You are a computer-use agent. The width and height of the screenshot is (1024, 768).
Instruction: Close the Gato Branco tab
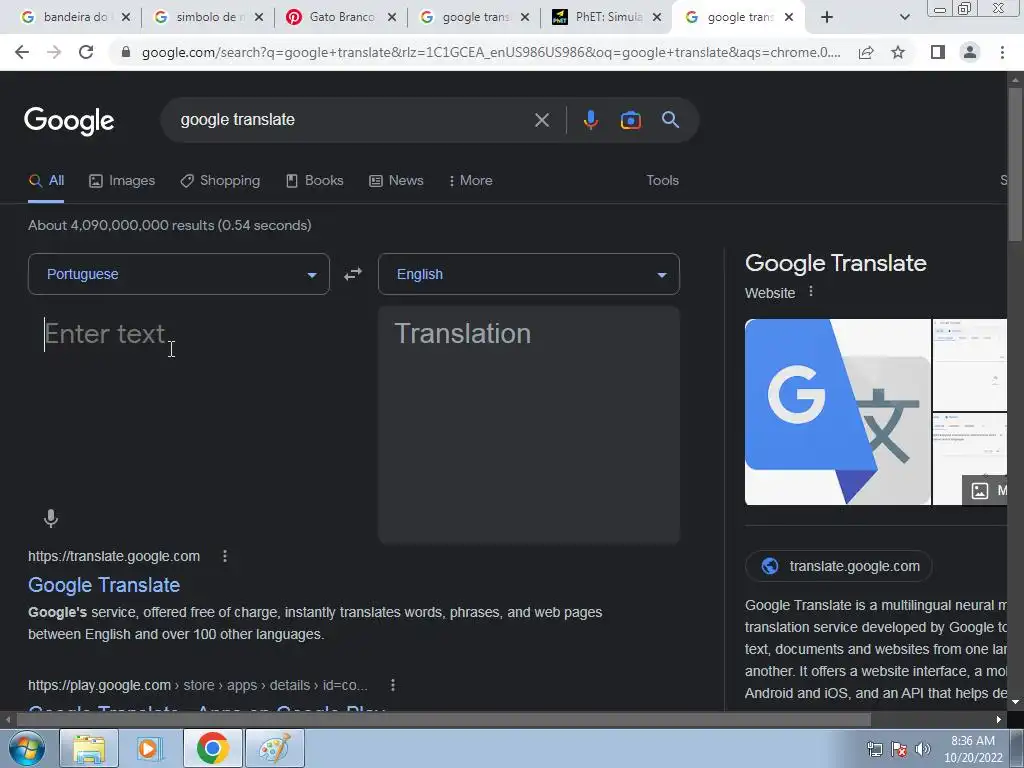(x=392, y=17)
